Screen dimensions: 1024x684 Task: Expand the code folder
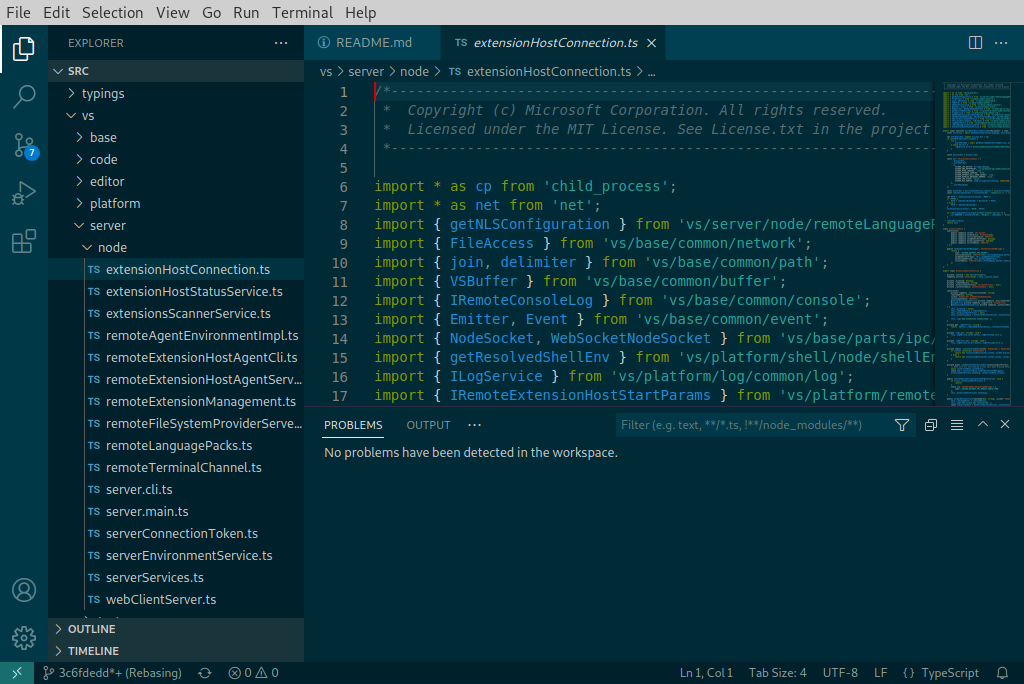pyautogui.click(x=176, y=159)
